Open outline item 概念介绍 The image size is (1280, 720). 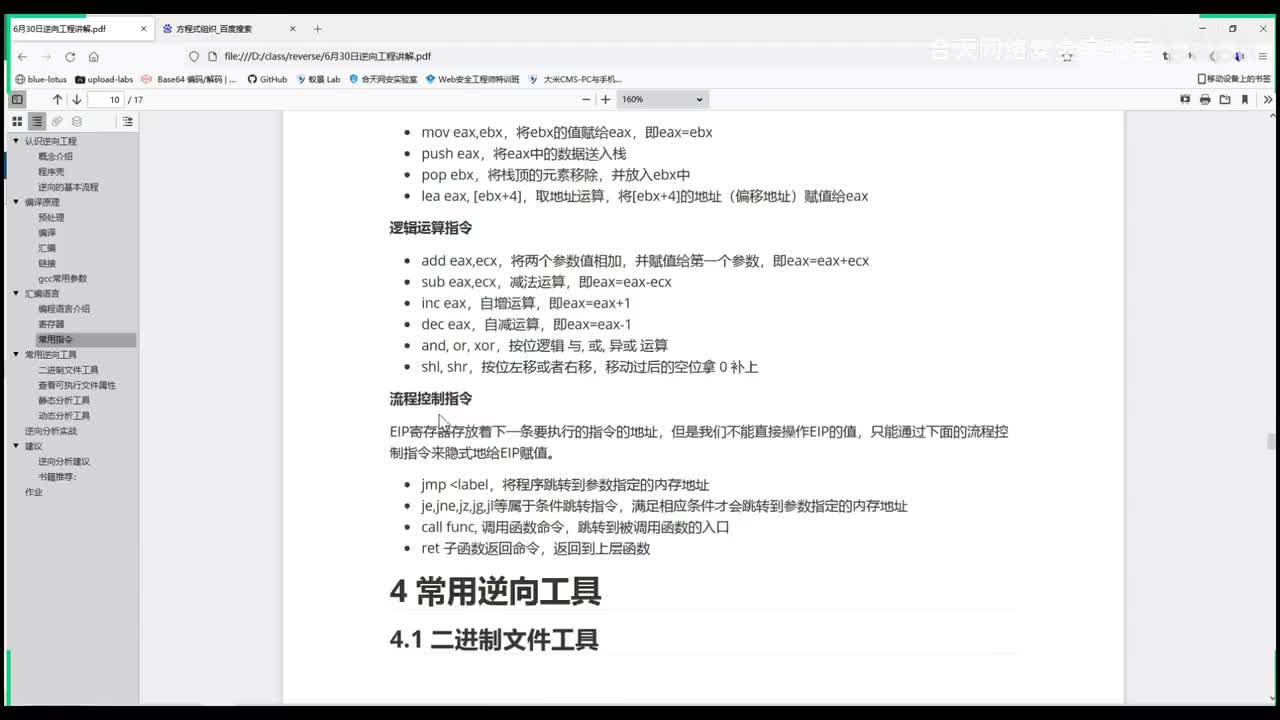click(55, 157)
